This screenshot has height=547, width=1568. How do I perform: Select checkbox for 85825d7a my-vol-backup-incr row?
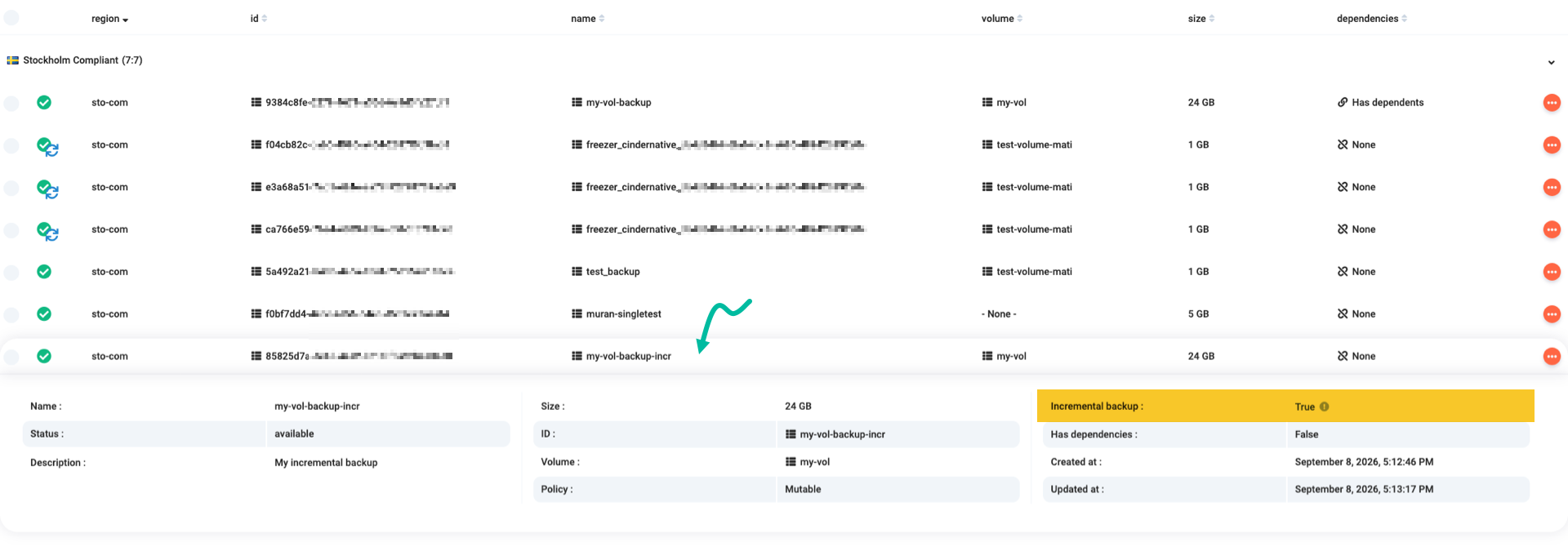click(x=11, y=358)
